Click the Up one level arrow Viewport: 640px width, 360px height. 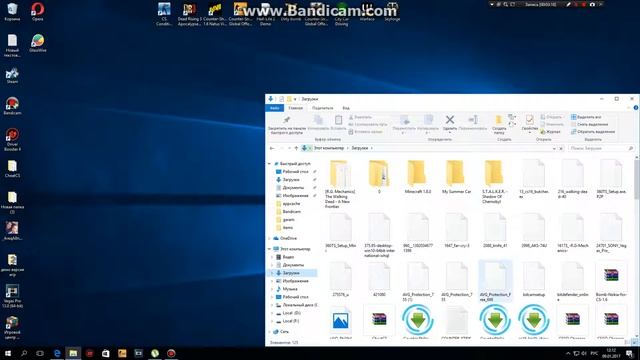click(x=296, y=148)
